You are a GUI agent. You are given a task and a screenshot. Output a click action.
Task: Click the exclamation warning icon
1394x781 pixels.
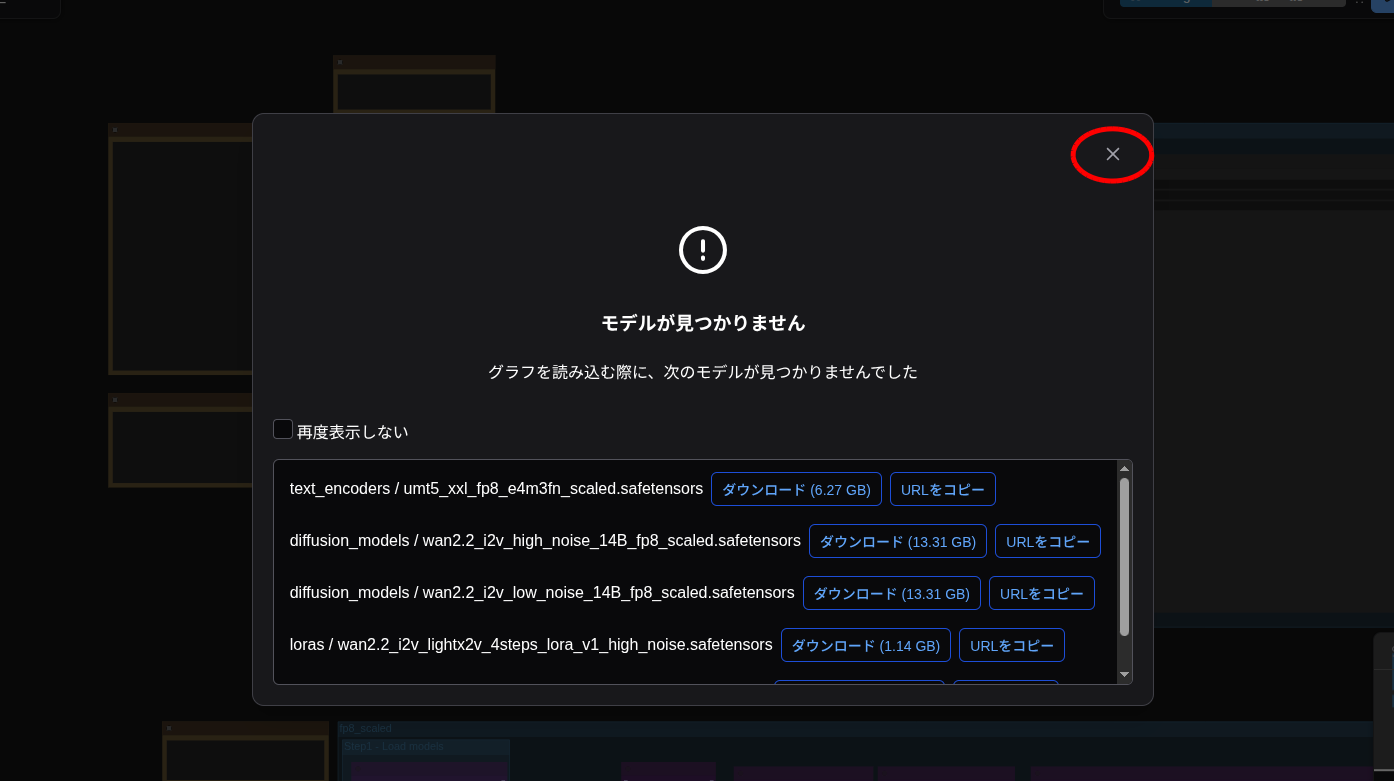coord(703,250)
